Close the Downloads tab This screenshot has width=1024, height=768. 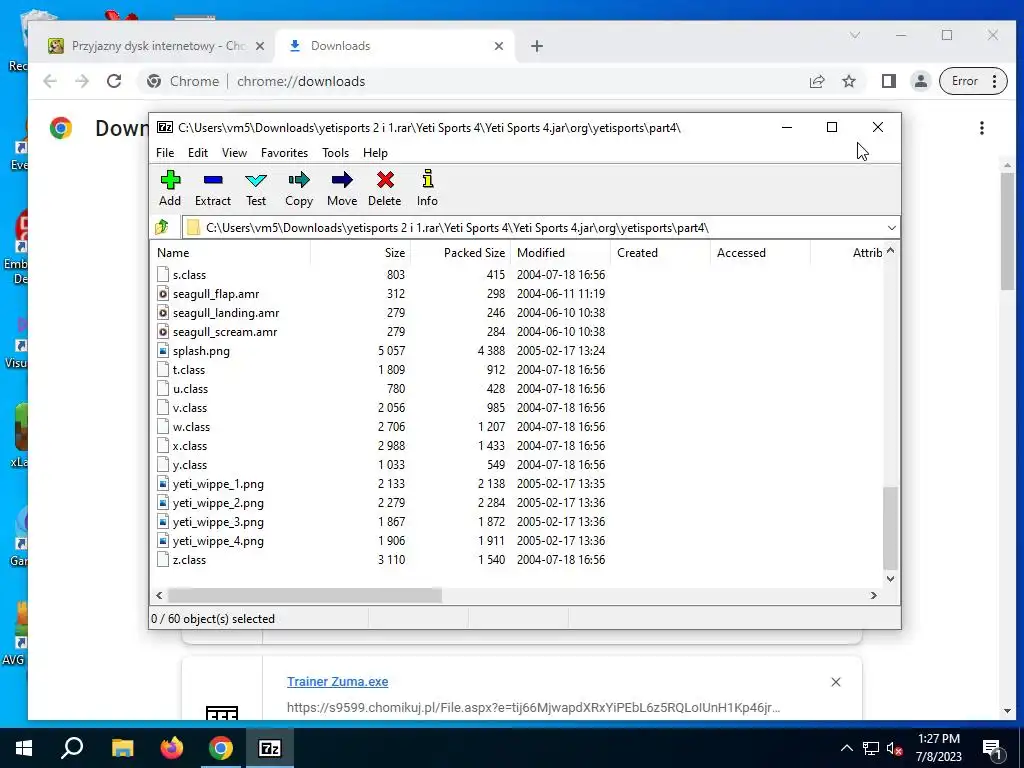499,46
